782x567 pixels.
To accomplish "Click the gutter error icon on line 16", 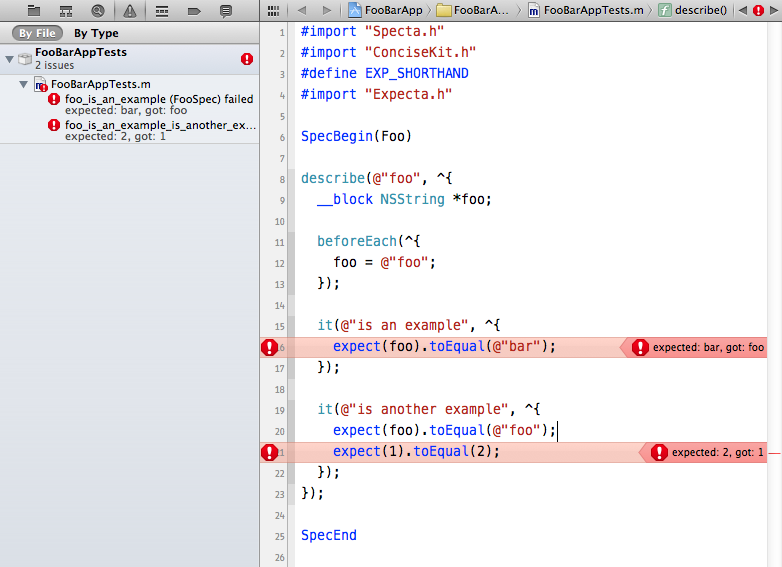I will [x=269, y=348].
